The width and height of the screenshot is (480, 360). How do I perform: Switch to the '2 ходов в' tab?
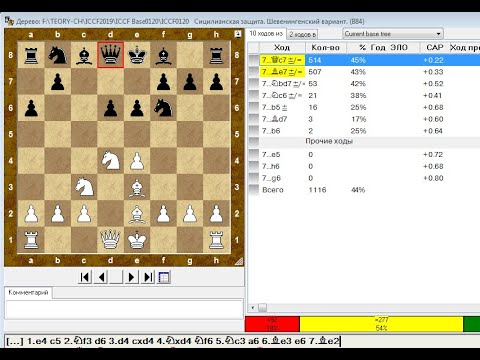pos(302,34)
